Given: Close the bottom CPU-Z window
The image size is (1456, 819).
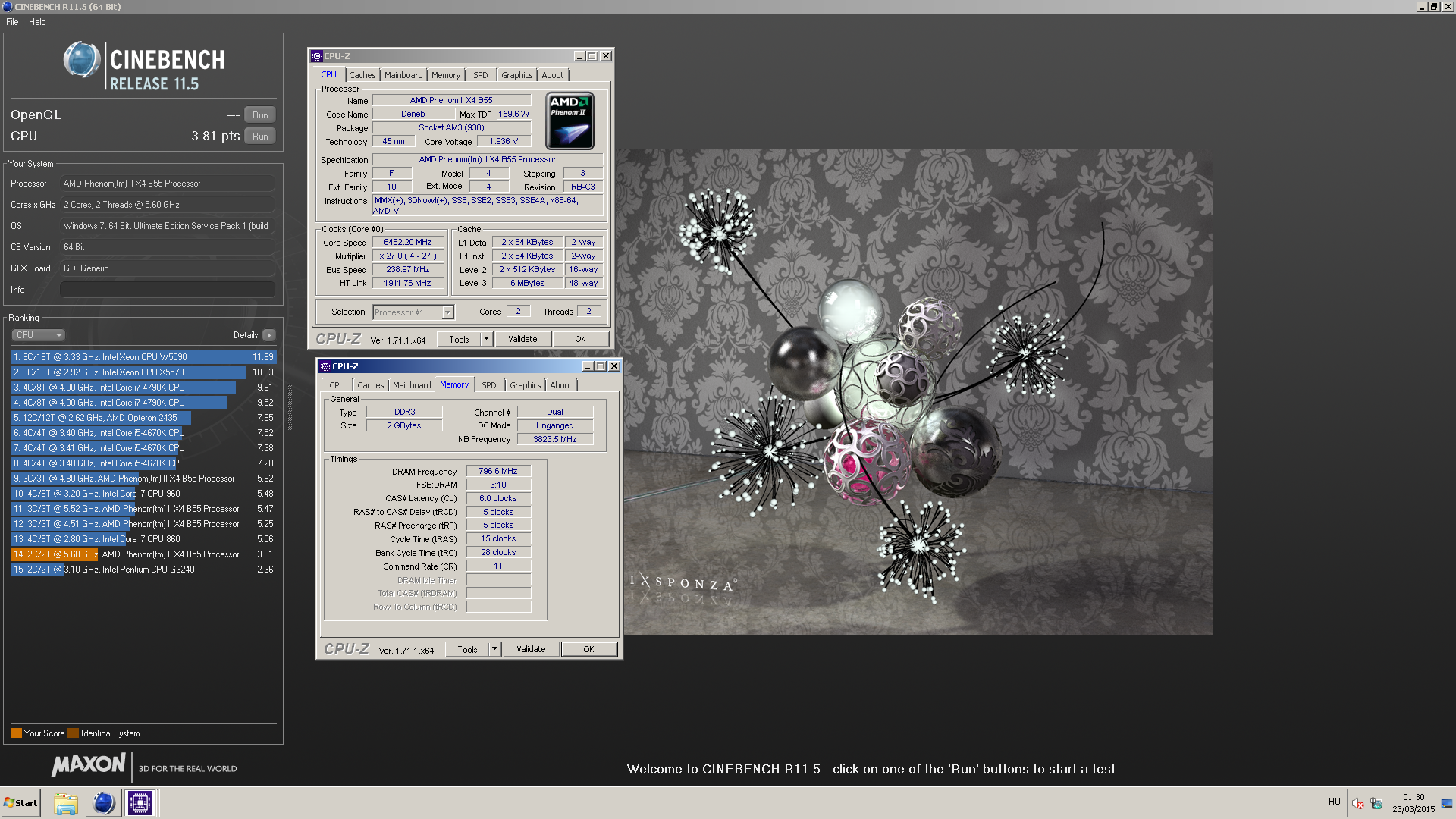Looking at the screenshot, I should [614, 366].
